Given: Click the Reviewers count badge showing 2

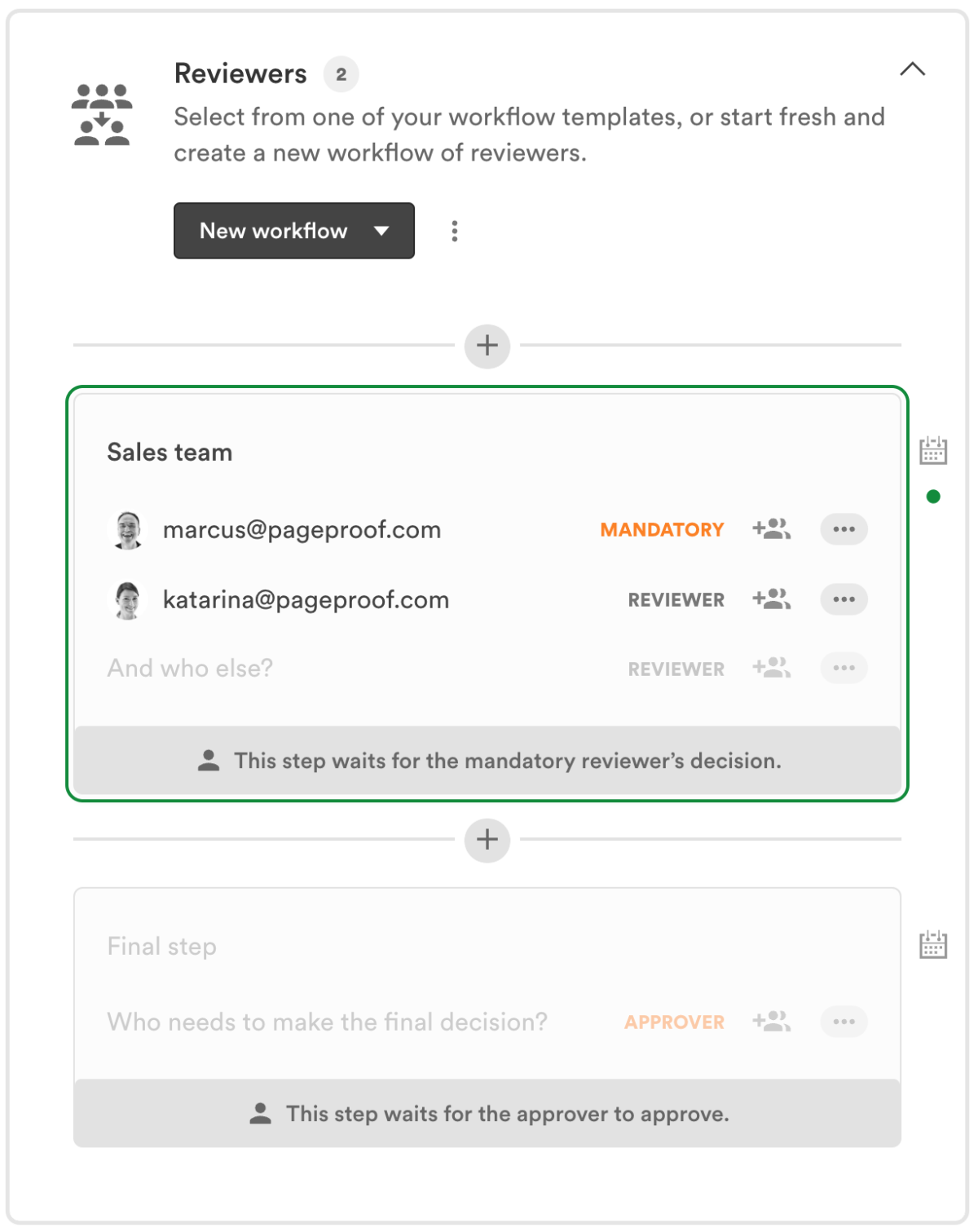Looking at the screenshot, I should pos(341,73).
